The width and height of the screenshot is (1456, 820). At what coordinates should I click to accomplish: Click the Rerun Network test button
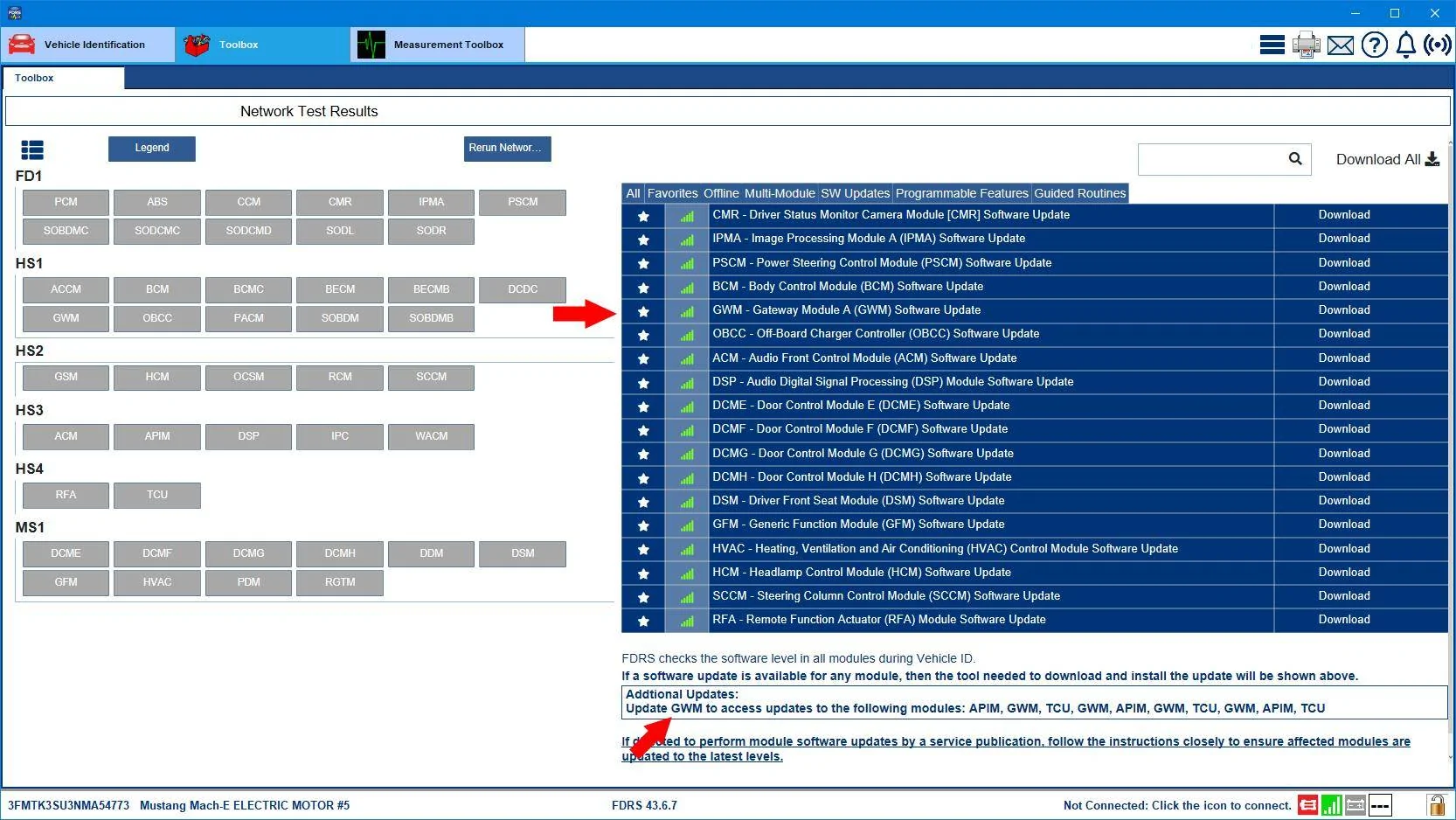coord(507,149)
